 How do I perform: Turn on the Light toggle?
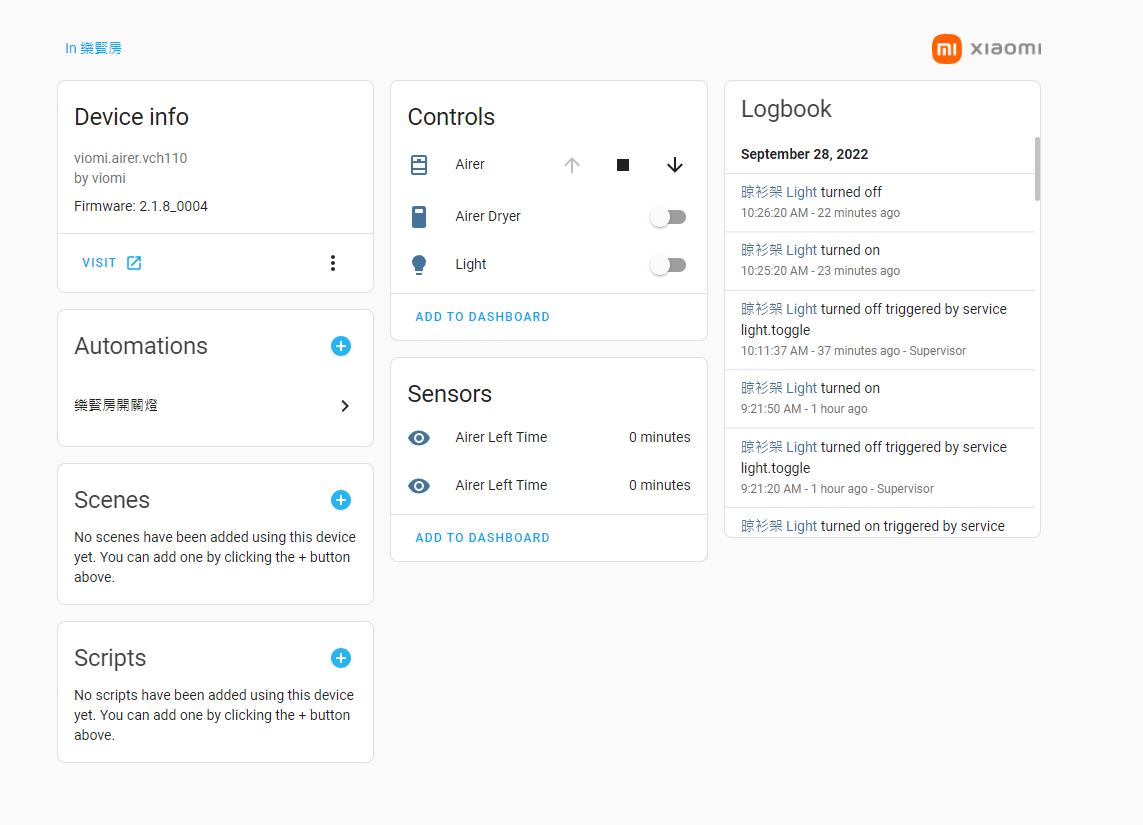point(668,264)
